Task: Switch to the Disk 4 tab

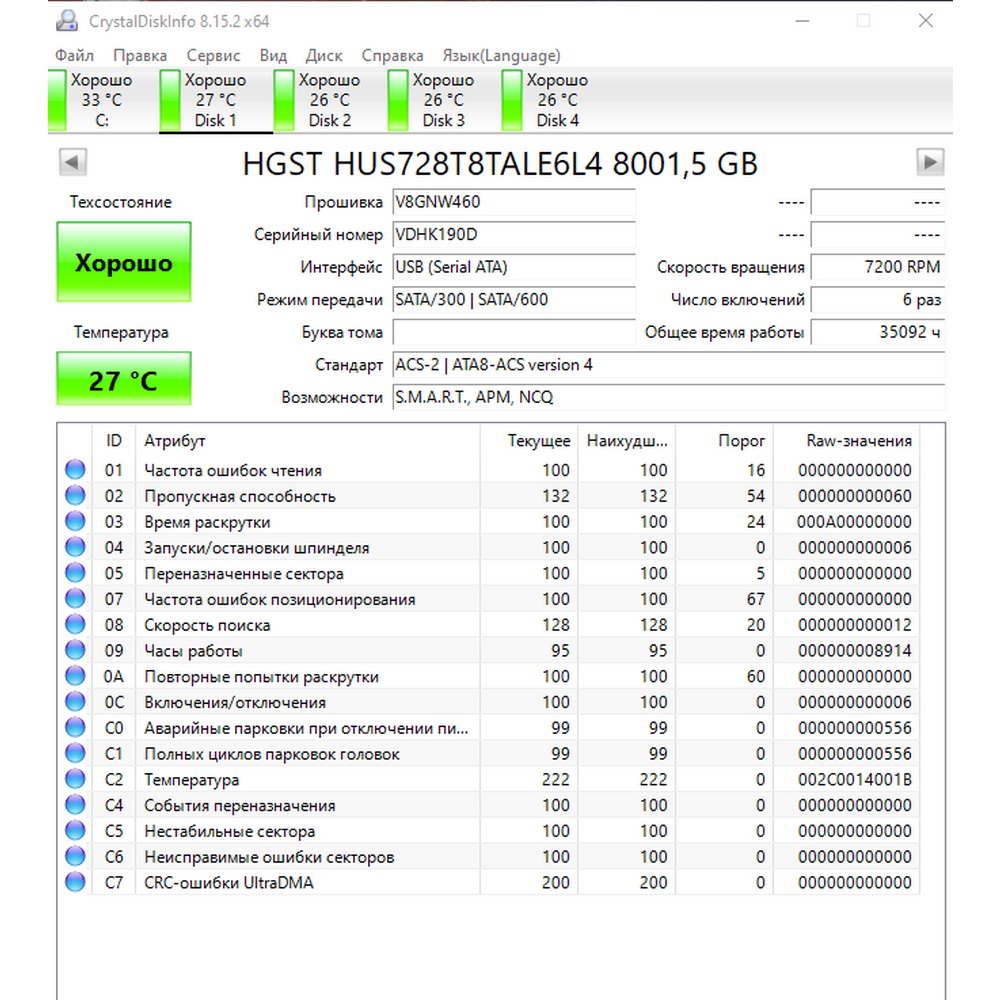Action: click(557, 100)
